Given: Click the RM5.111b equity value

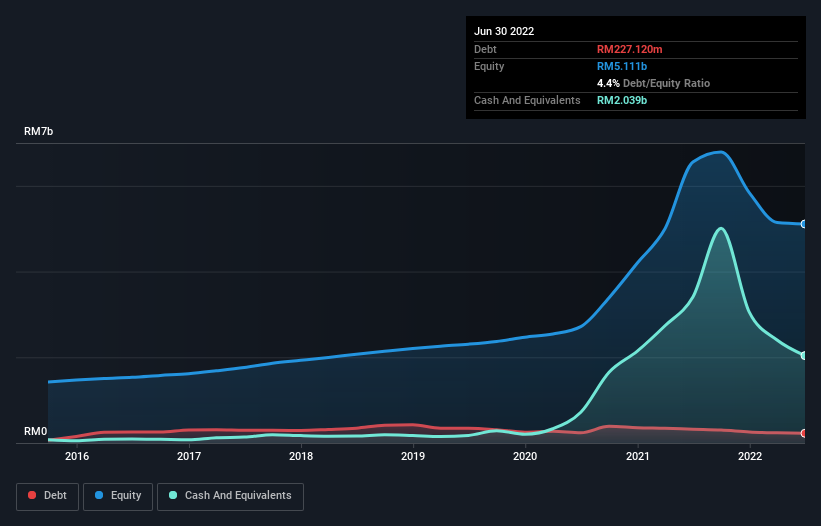Looking at the screenshot, I should click(x=622, y=66).
